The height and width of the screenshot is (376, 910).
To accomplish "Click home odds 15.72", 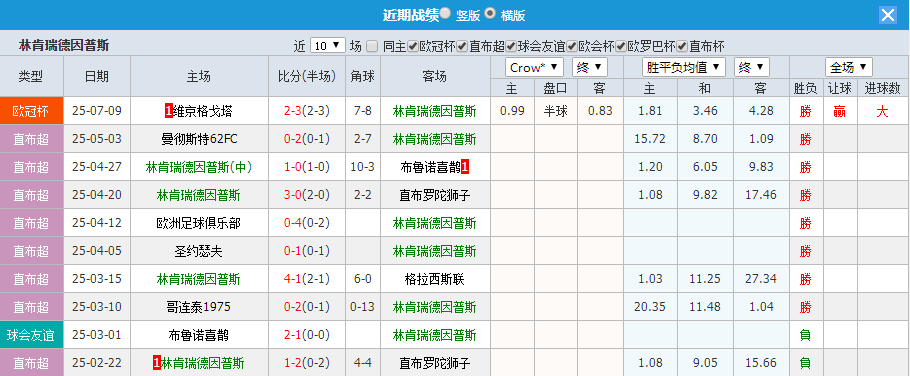I will (650, 139).
